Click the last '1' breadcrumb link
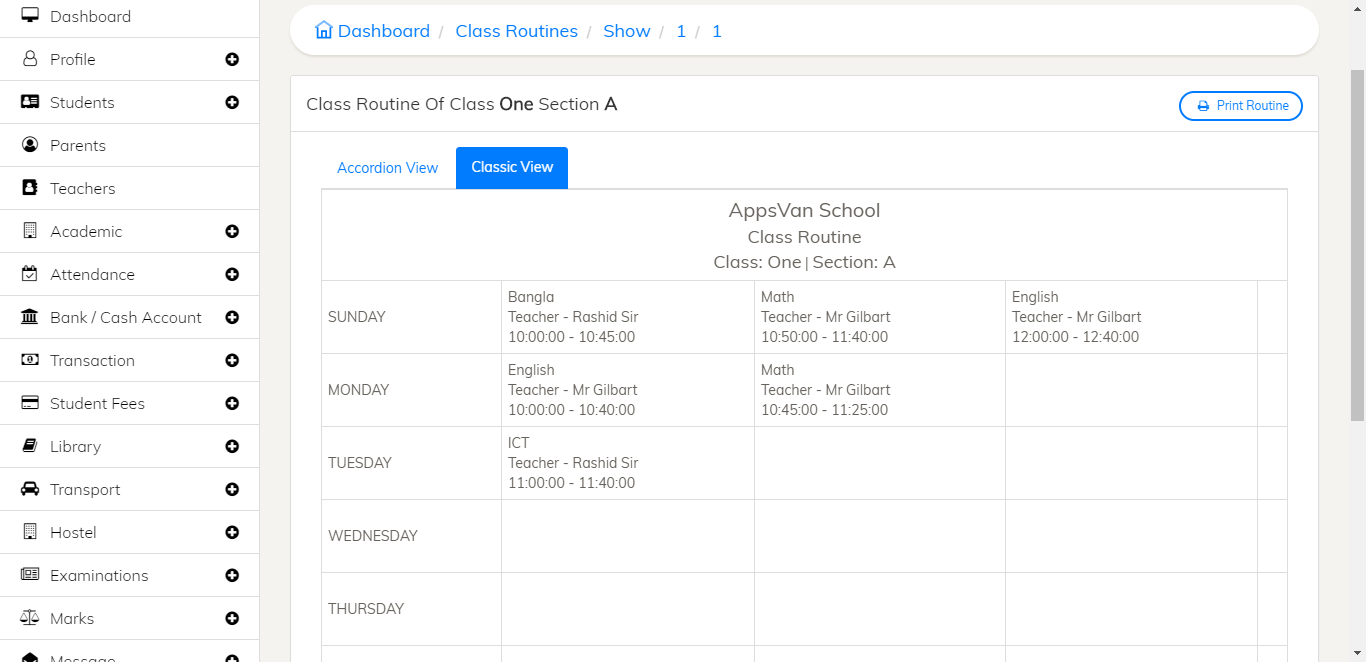Image resolution: width=1366 pixels, height=662 pixels. coord(716,31)
